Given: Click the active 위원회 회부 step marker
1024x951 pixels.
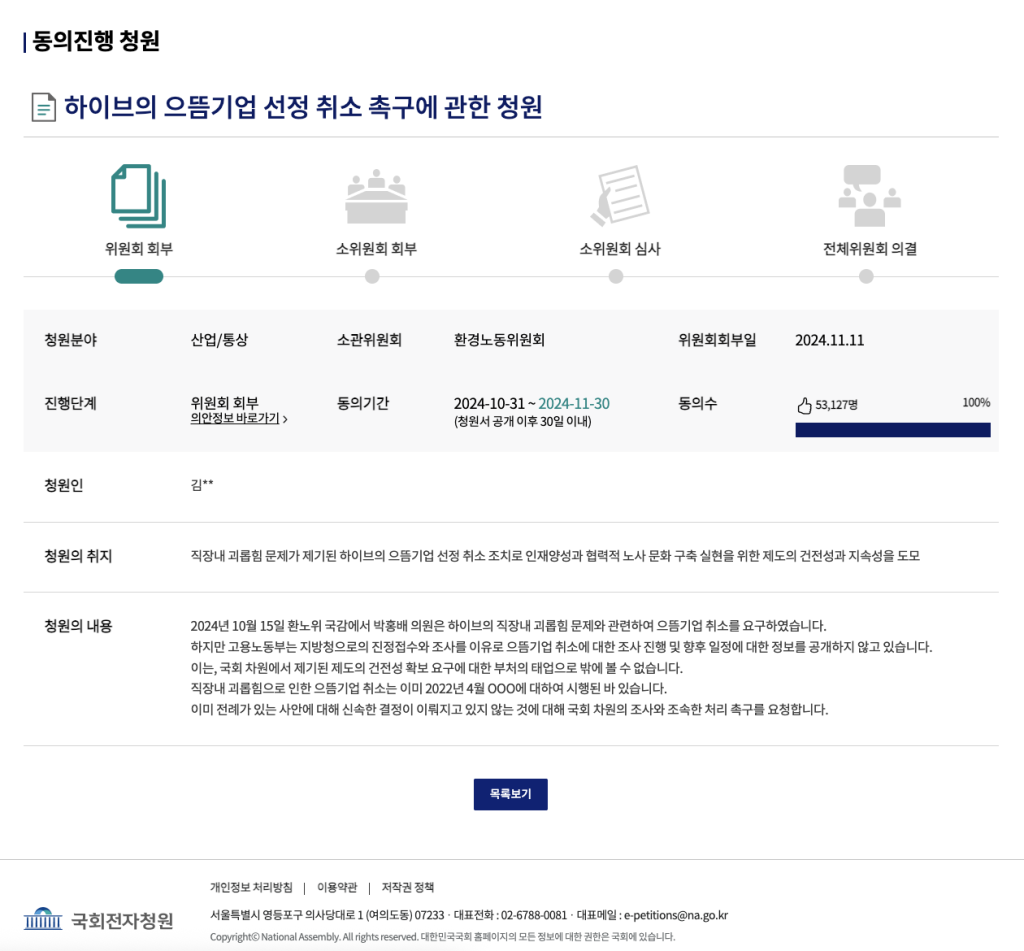Looking at the screenshot, I should (138, 276).
